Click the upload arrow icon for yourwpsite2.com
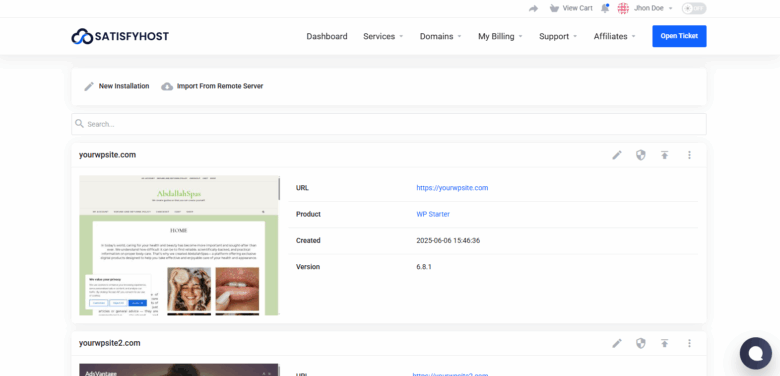 664,343
